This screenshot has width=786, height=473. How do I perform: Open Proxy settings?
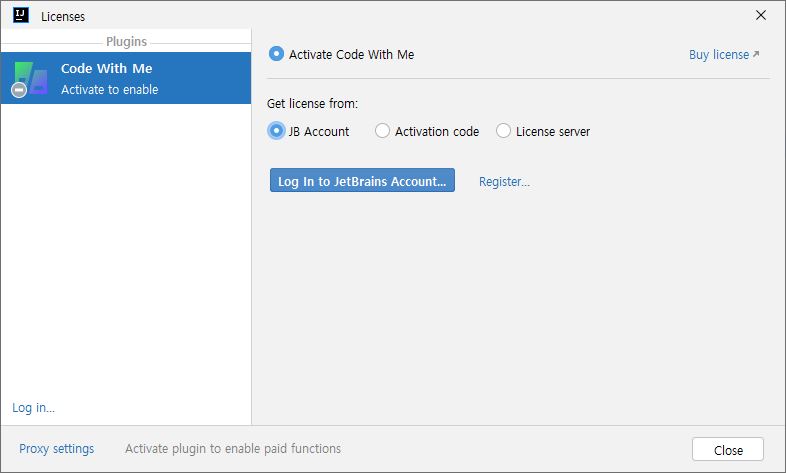pos(57,448)
